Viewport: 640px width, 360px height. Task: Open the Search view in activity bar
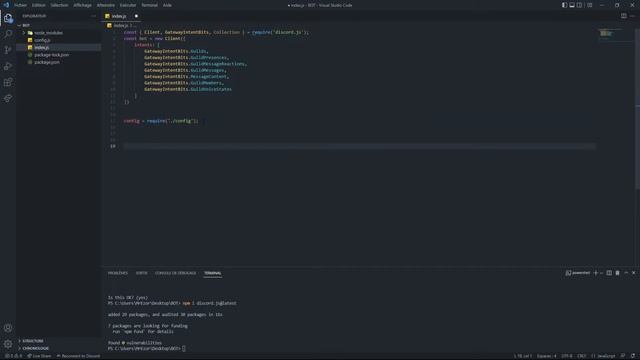(x=8, y=34)
